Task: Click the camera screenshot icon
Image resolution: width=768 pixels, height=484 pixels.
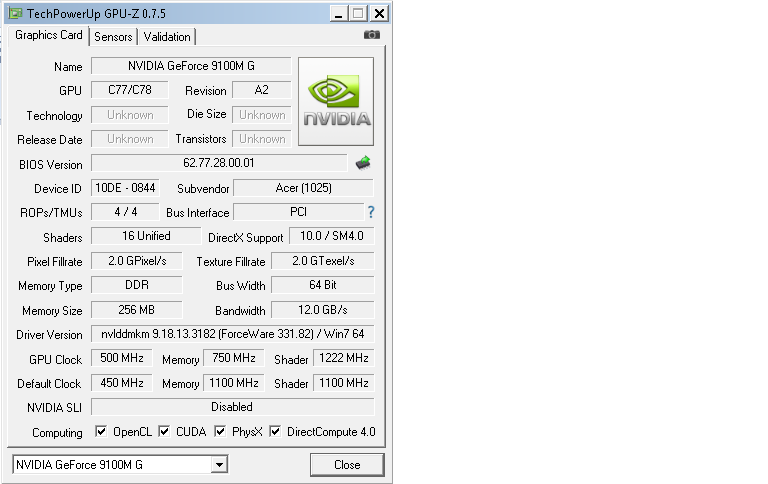Action: pos(372,35)
